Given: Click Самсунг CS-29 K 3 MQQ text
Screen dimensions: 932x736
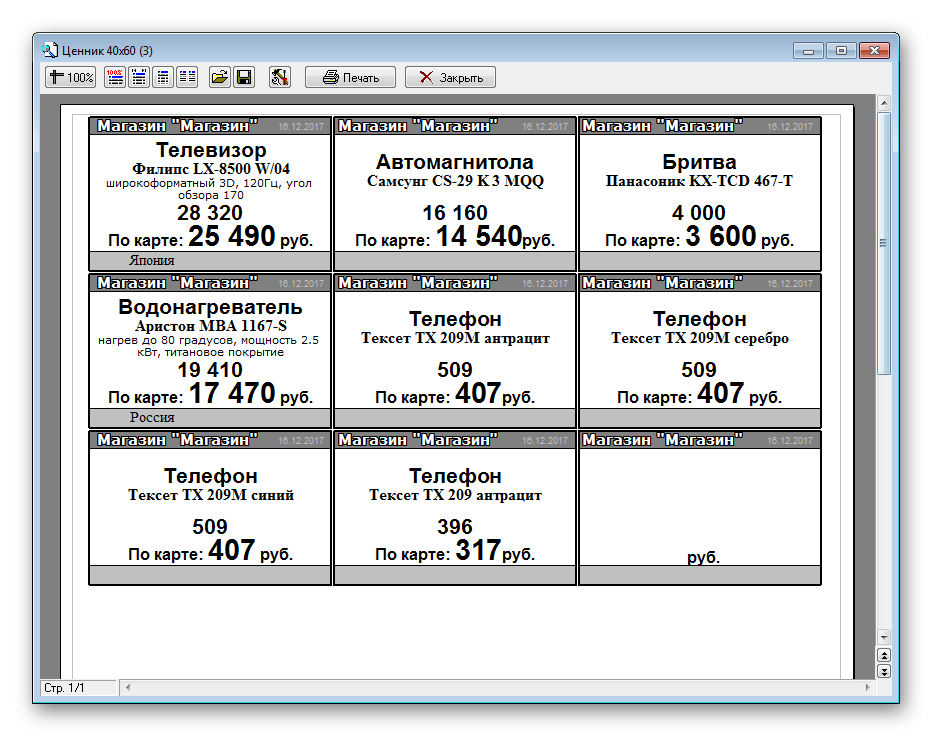Looking at the screenshot, I should tap(455, 181).
